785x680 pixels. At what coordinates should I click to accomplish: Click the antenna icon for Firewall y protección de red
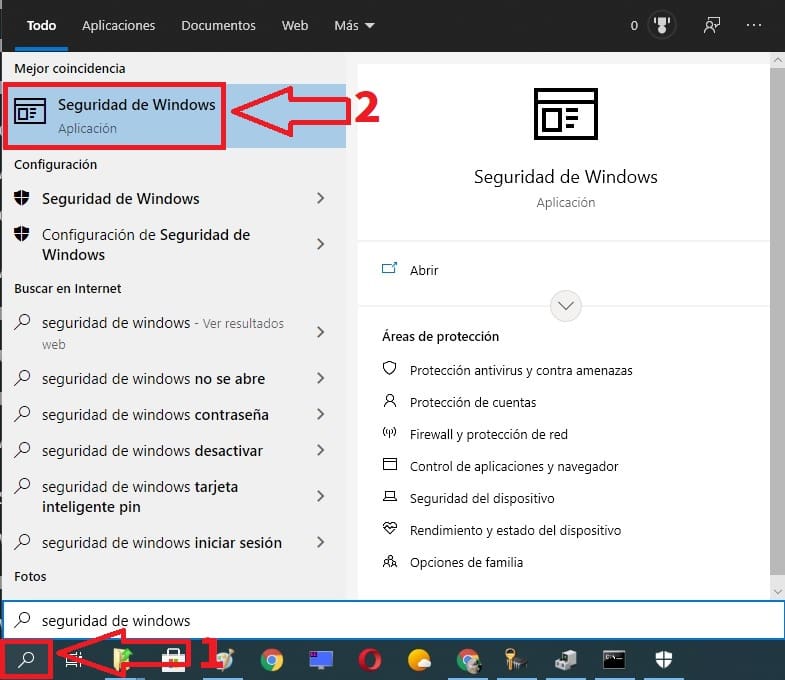[389, 432]
